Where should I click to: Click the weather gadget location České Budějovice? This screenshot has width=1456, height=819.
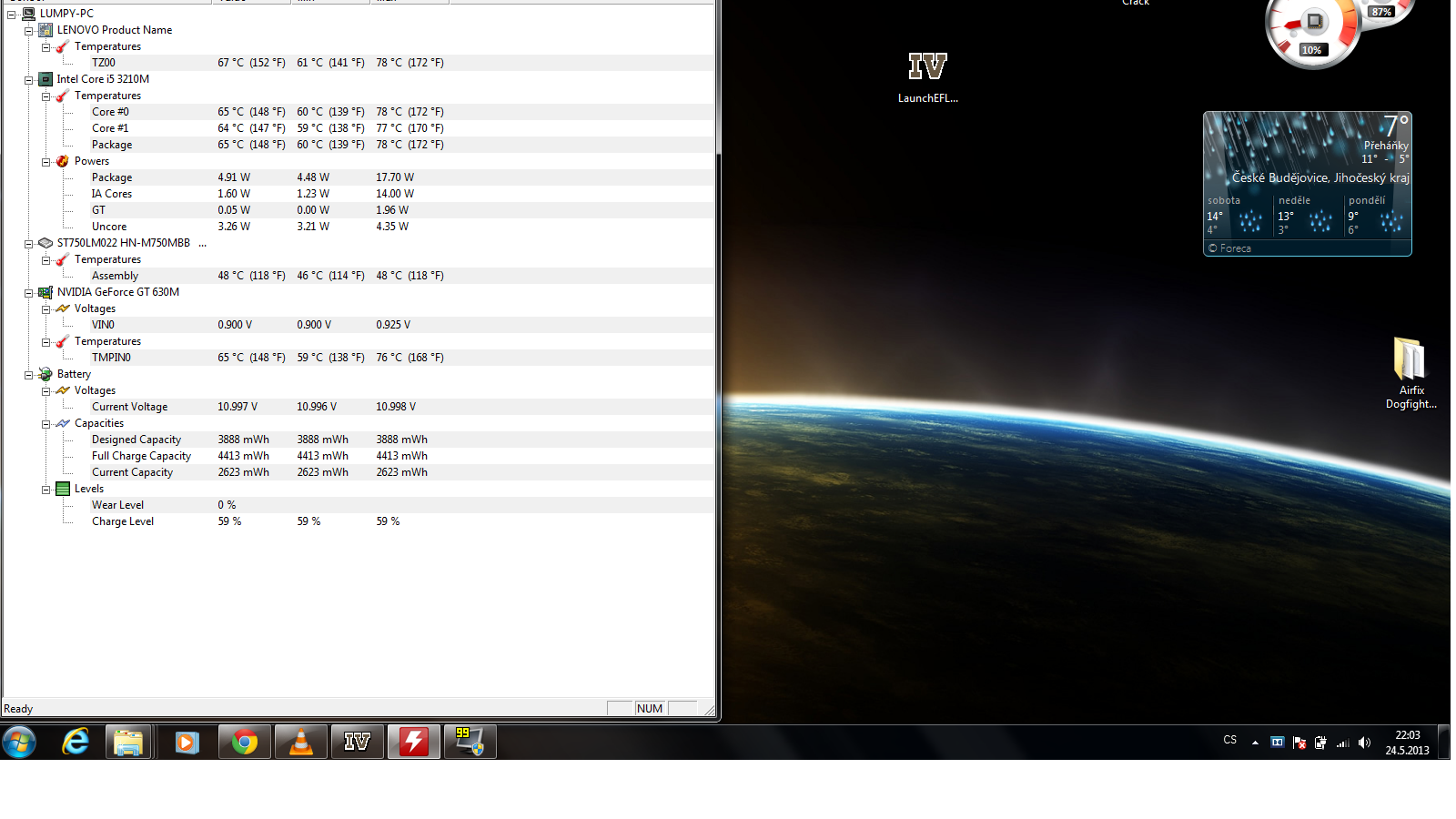point(1320,178)
